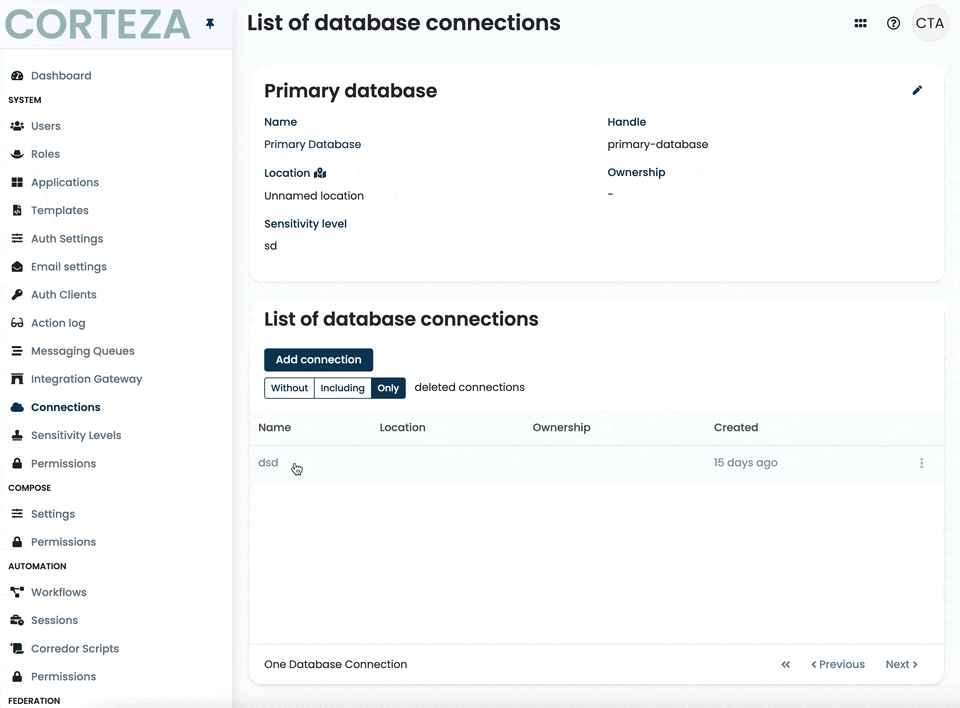This screenshot has height=708, width=960.
Task: Go to the Previous page
Action: [x=838, y=664]
